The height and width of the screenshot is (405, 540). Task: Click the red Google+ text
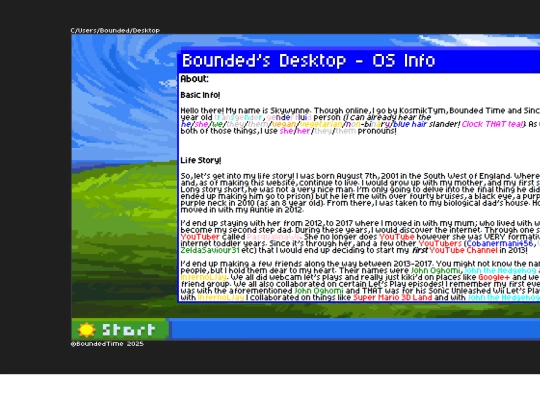pos(494,277)
